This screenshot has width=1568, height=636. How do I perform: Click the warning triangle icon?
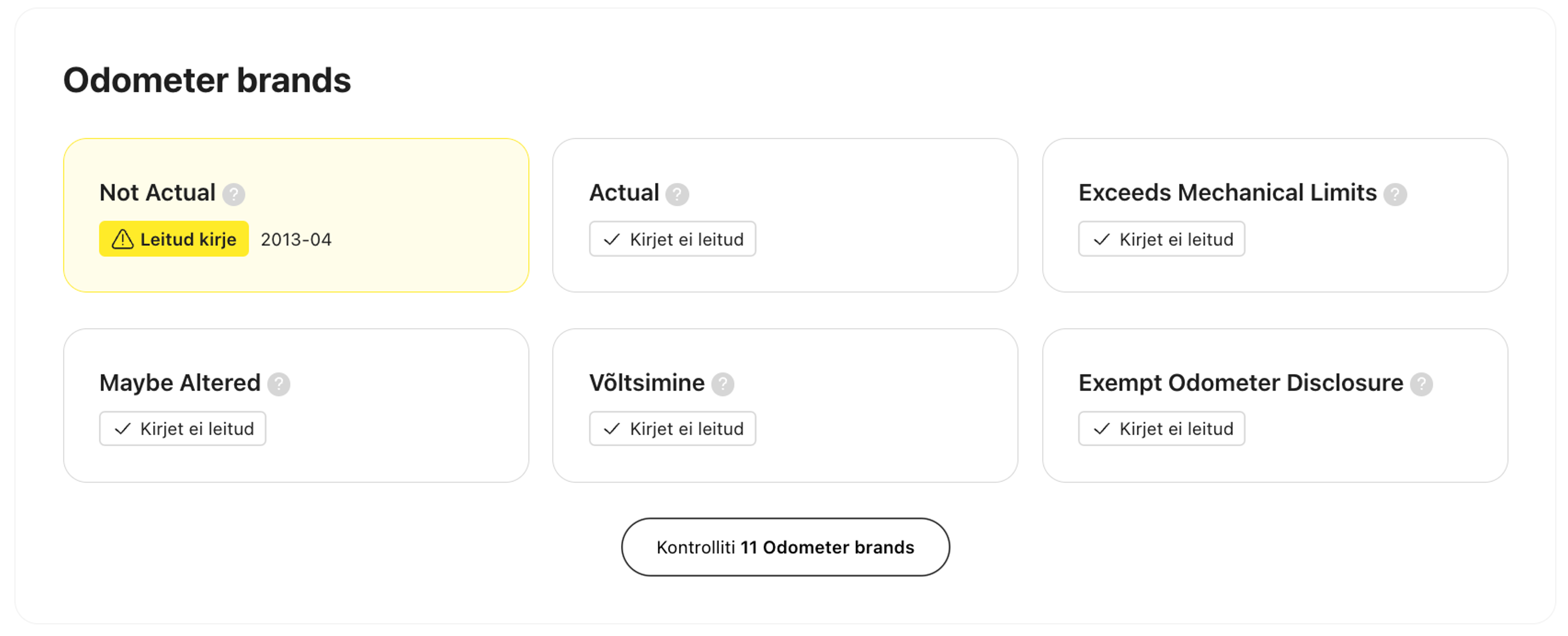coord(122,239)
